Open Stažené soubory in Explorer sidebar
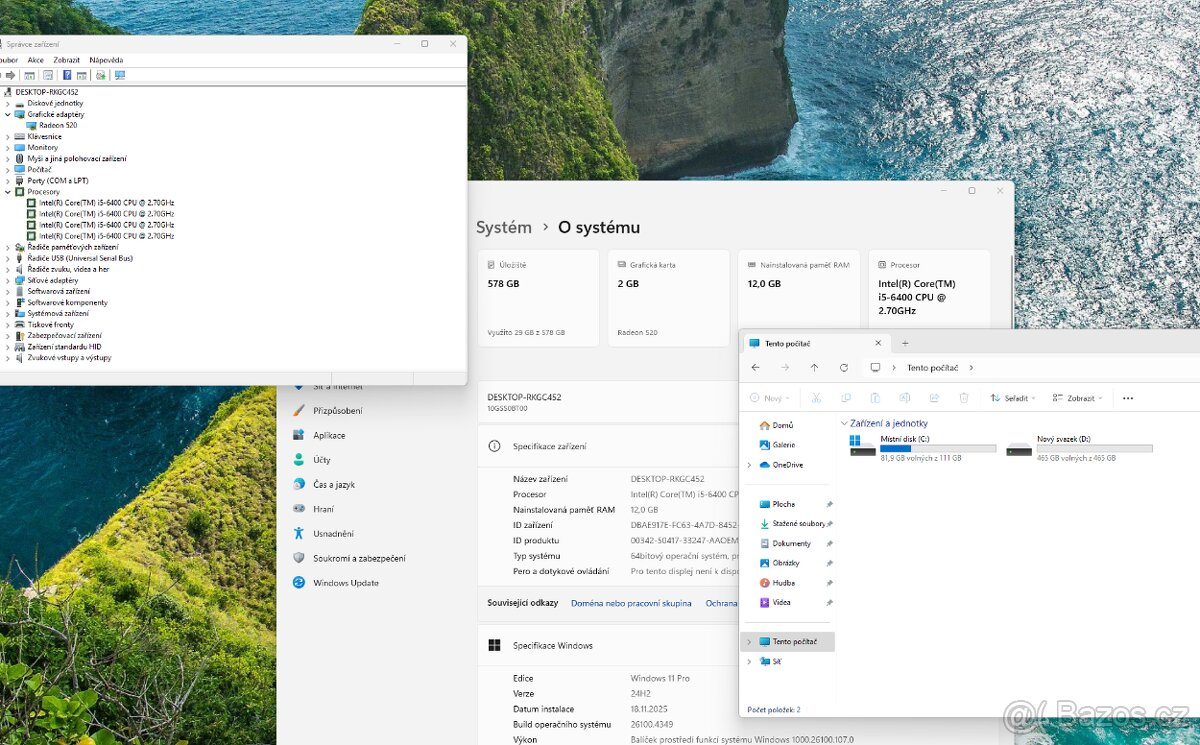Screen dimensions: 1200x745 pos(798,524)
